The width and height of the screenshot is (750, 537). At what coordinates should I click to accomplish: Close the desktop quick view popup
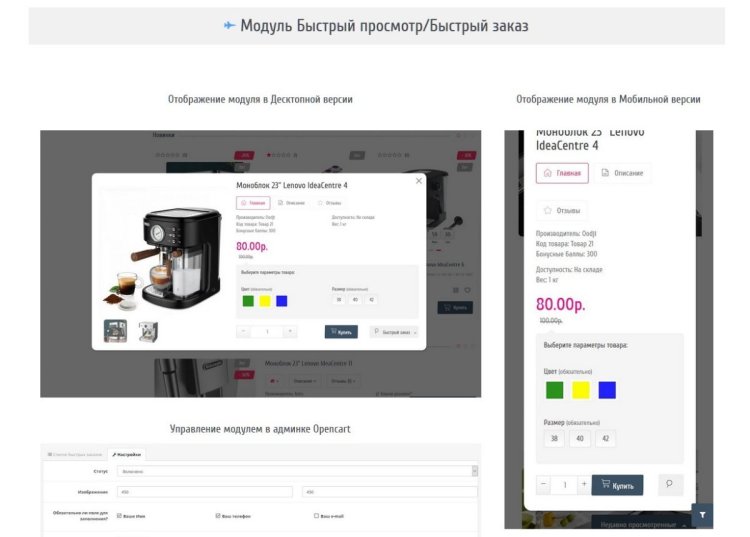[418, 181]
